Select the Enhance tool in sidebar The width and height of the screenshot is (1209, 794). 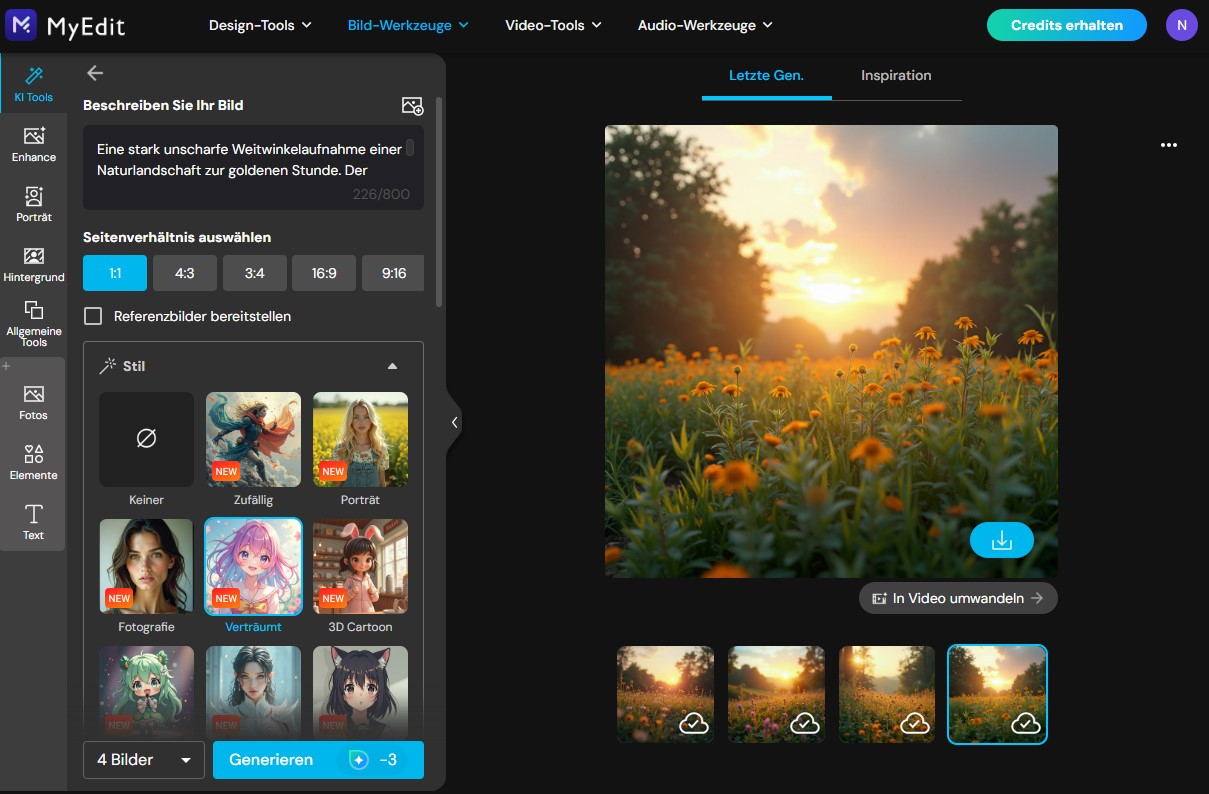33,144
